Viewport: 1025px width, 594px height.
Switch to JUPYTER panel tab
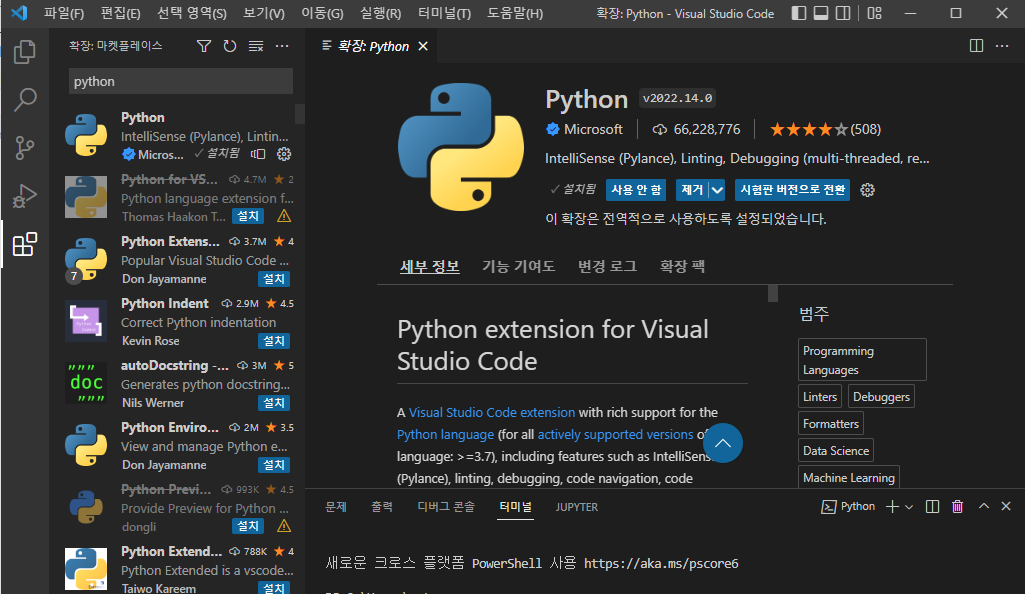[577, 507]
